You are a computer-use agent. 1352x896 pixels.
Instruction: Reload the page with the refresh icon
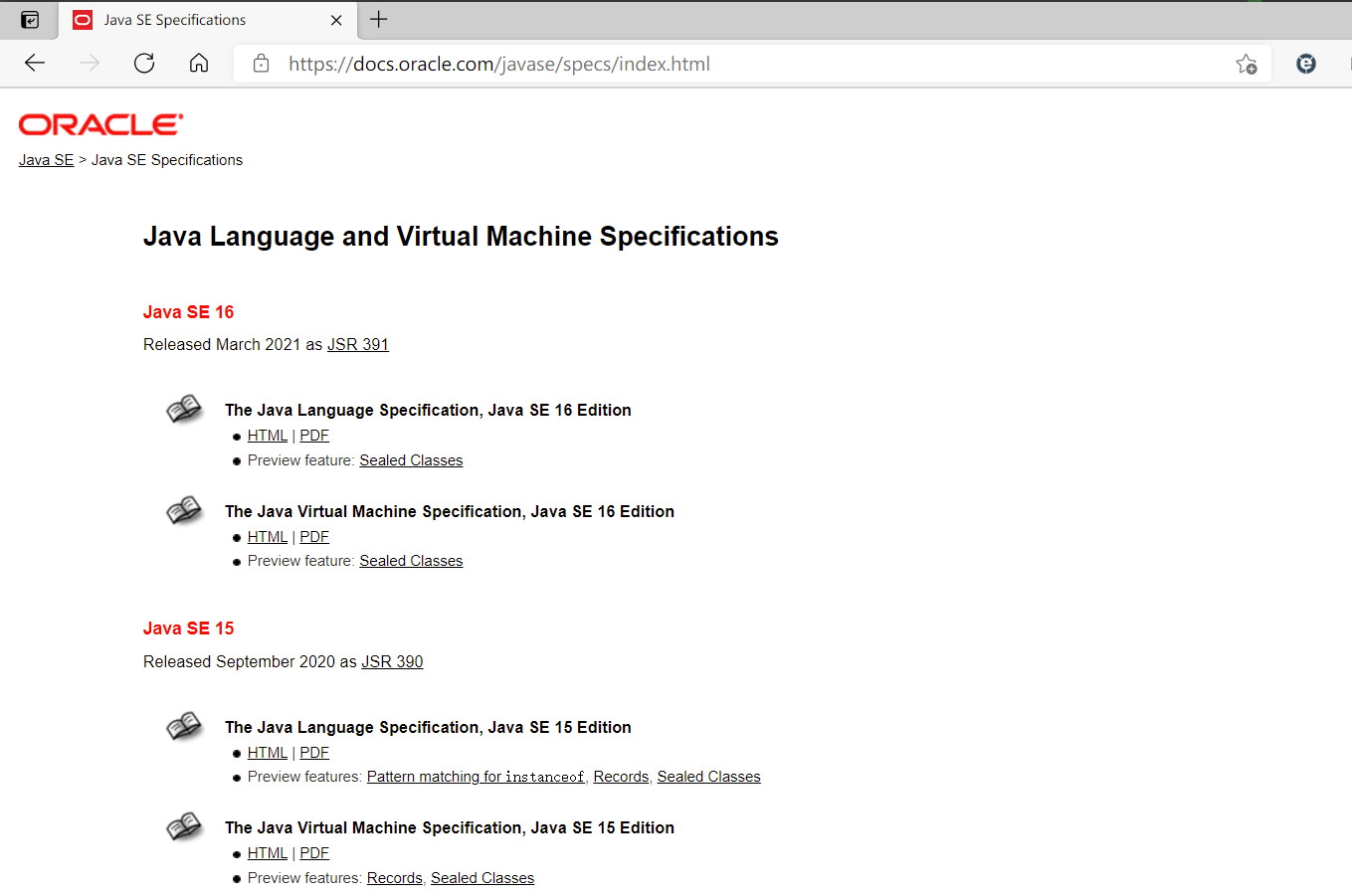(144, 64)
